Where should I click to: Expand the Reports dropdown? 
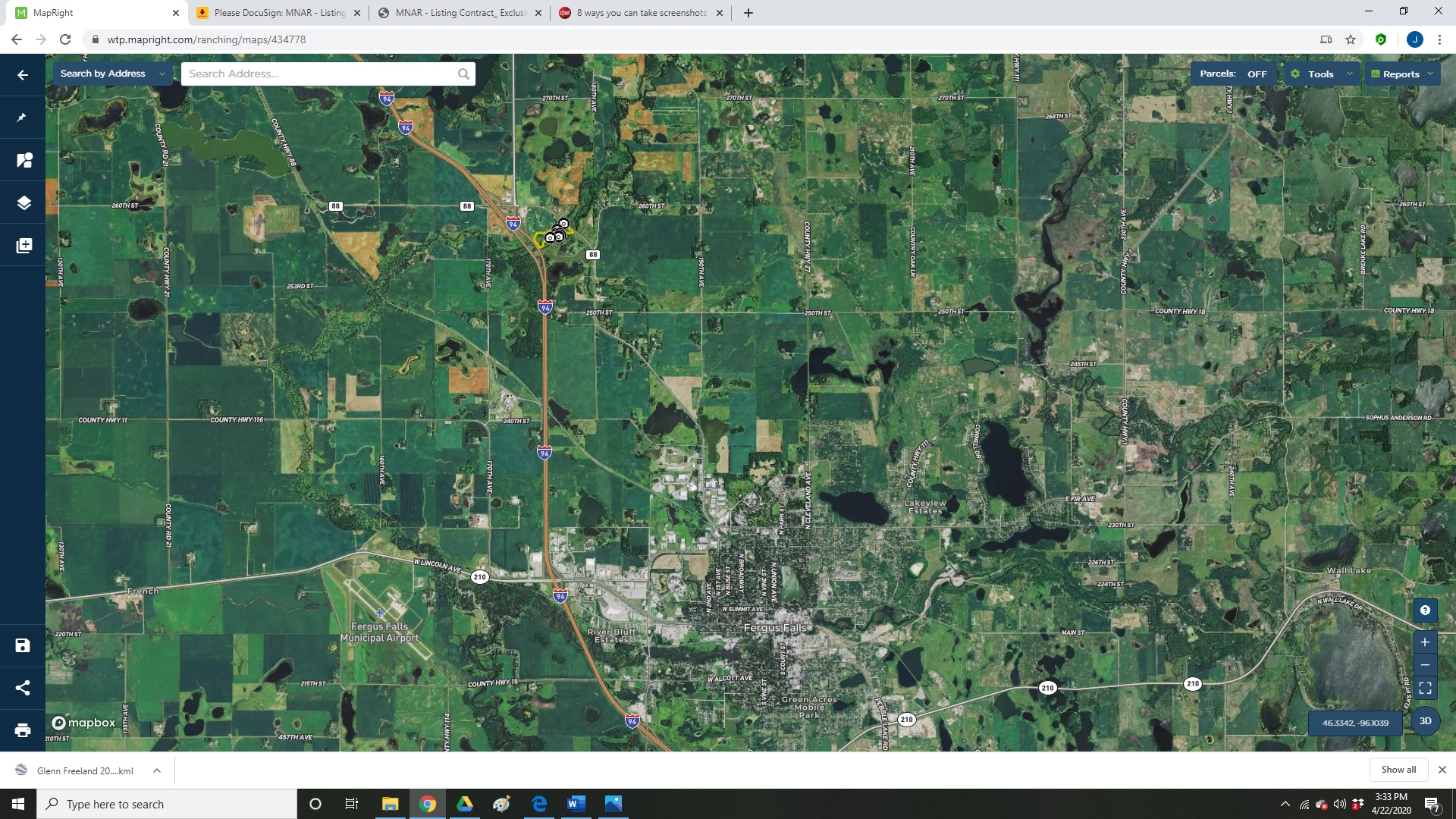click(1401, 74)
